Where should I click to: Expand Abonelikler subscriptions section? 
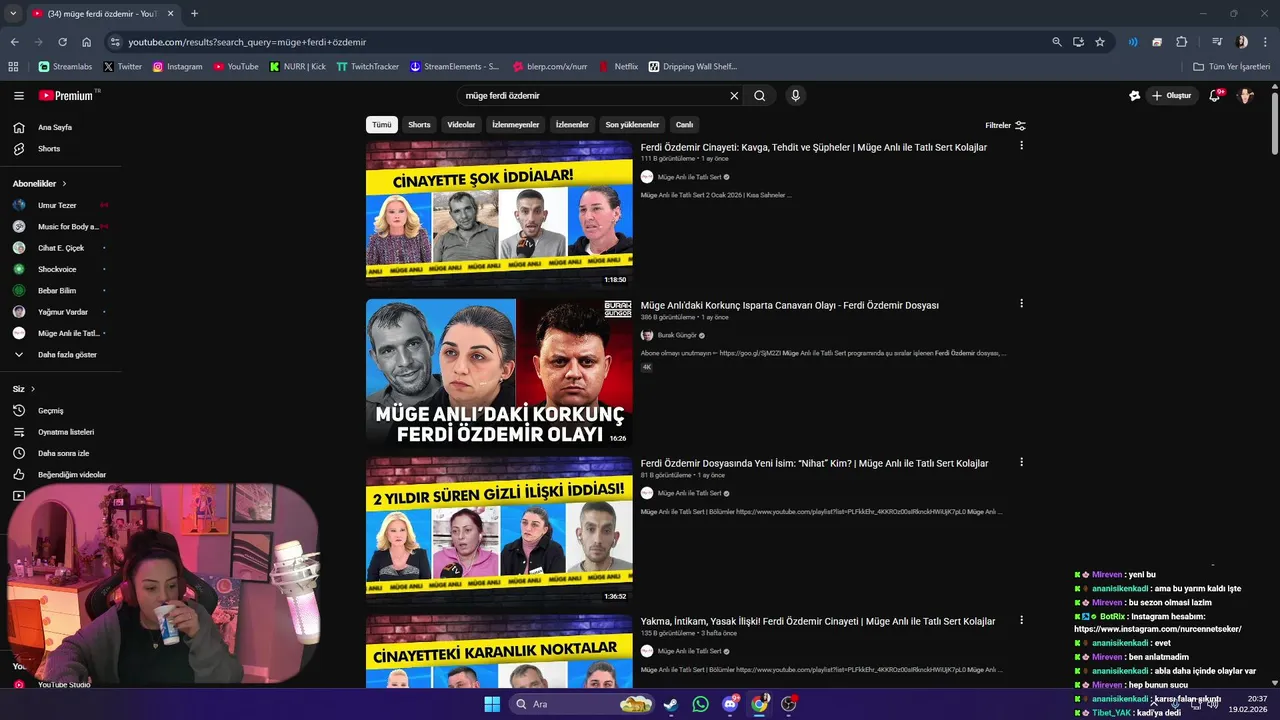tap(40, 184)
